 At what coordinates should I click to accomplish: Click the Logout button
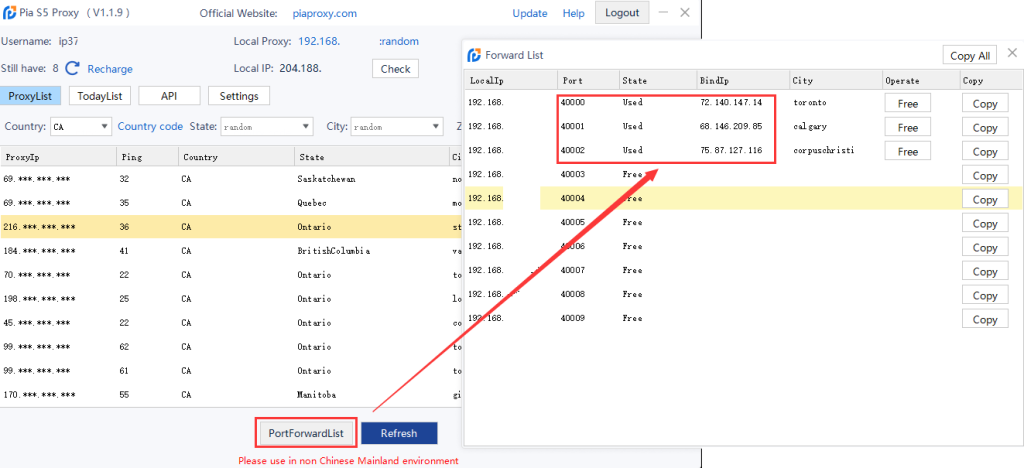pos(622,12)
